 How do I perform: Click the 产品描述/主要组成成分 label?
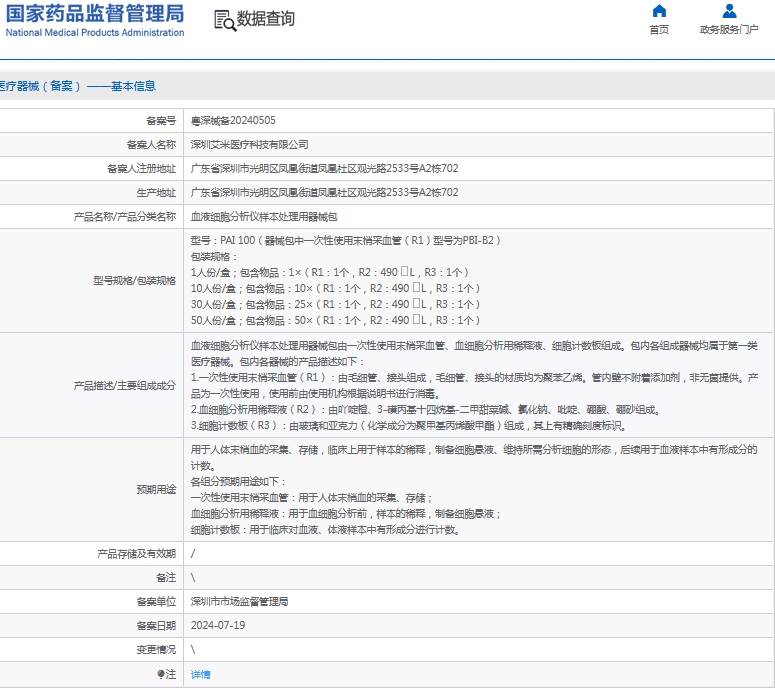[x=125, y=386]
